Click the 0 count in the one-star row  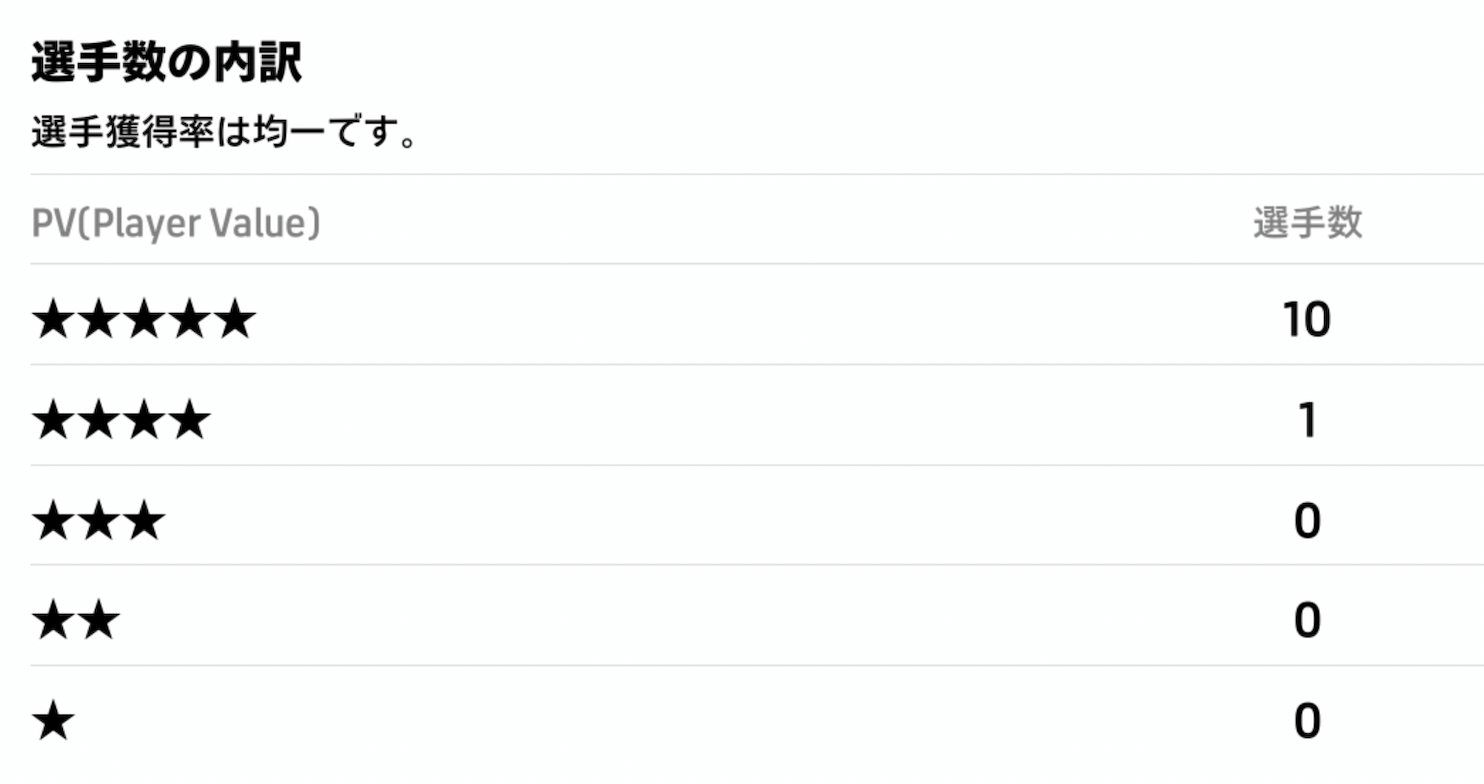coord(1307,721)
